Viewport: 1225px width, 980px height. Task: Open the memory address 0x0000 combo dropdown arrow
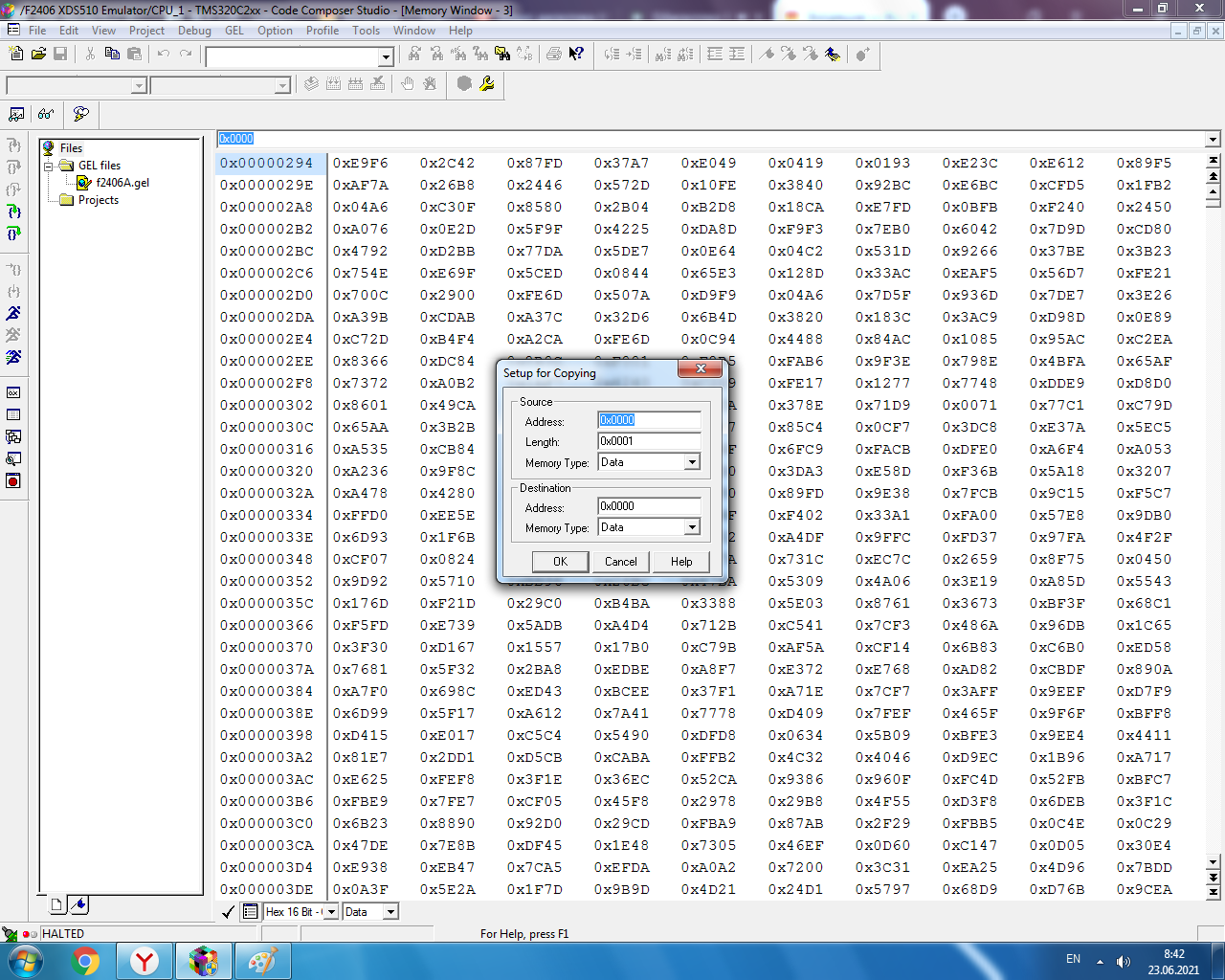click(x=1213, y=139)
